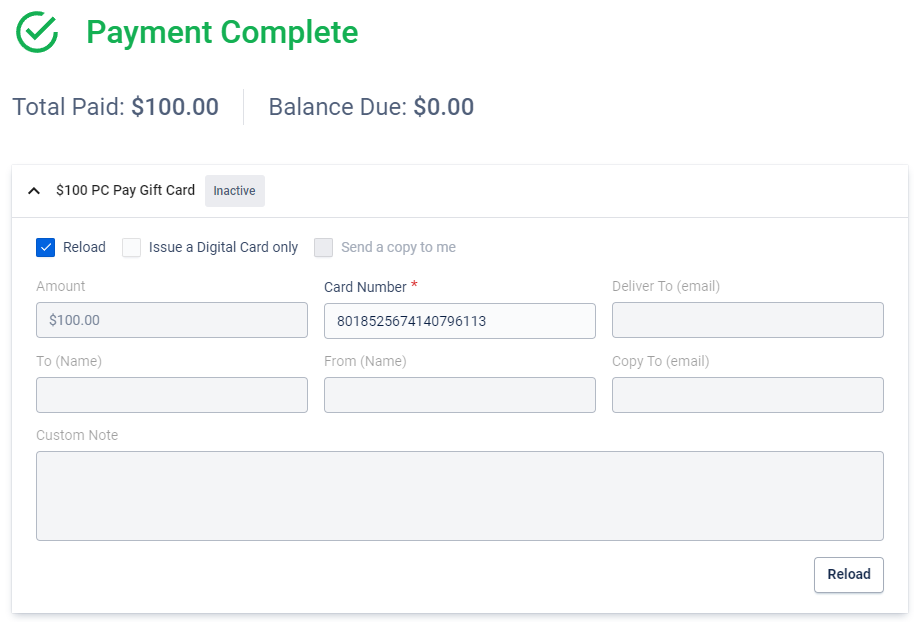914x622 pixels.
Task: Click the Deliver To email field
Action: pos(747,320)
